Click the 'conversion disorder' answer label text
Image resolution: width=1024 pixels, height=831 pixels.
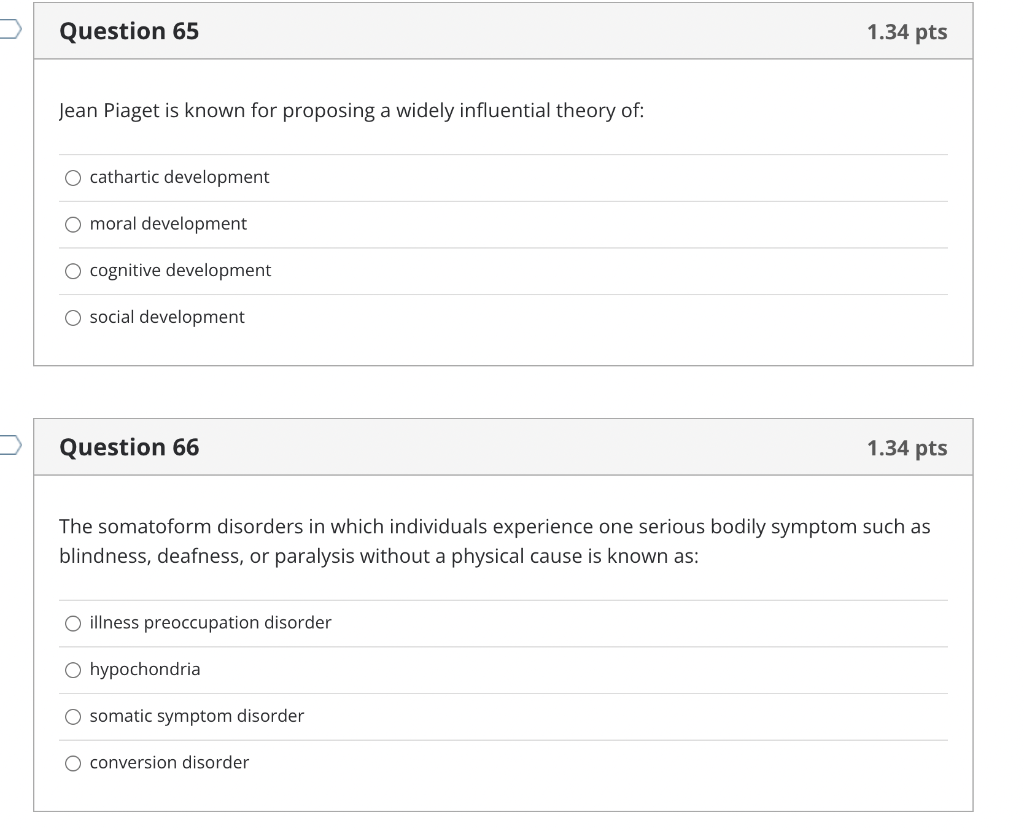coord(169,762)
